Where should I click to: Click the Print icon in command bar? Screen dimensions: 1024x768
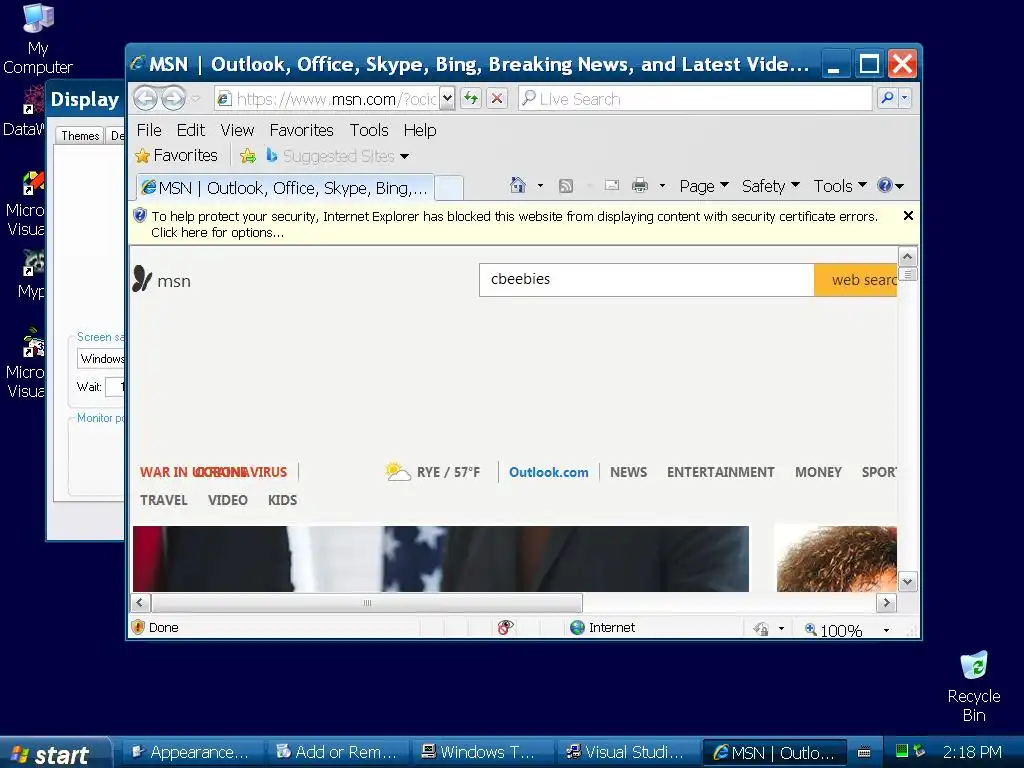(640, 185)
